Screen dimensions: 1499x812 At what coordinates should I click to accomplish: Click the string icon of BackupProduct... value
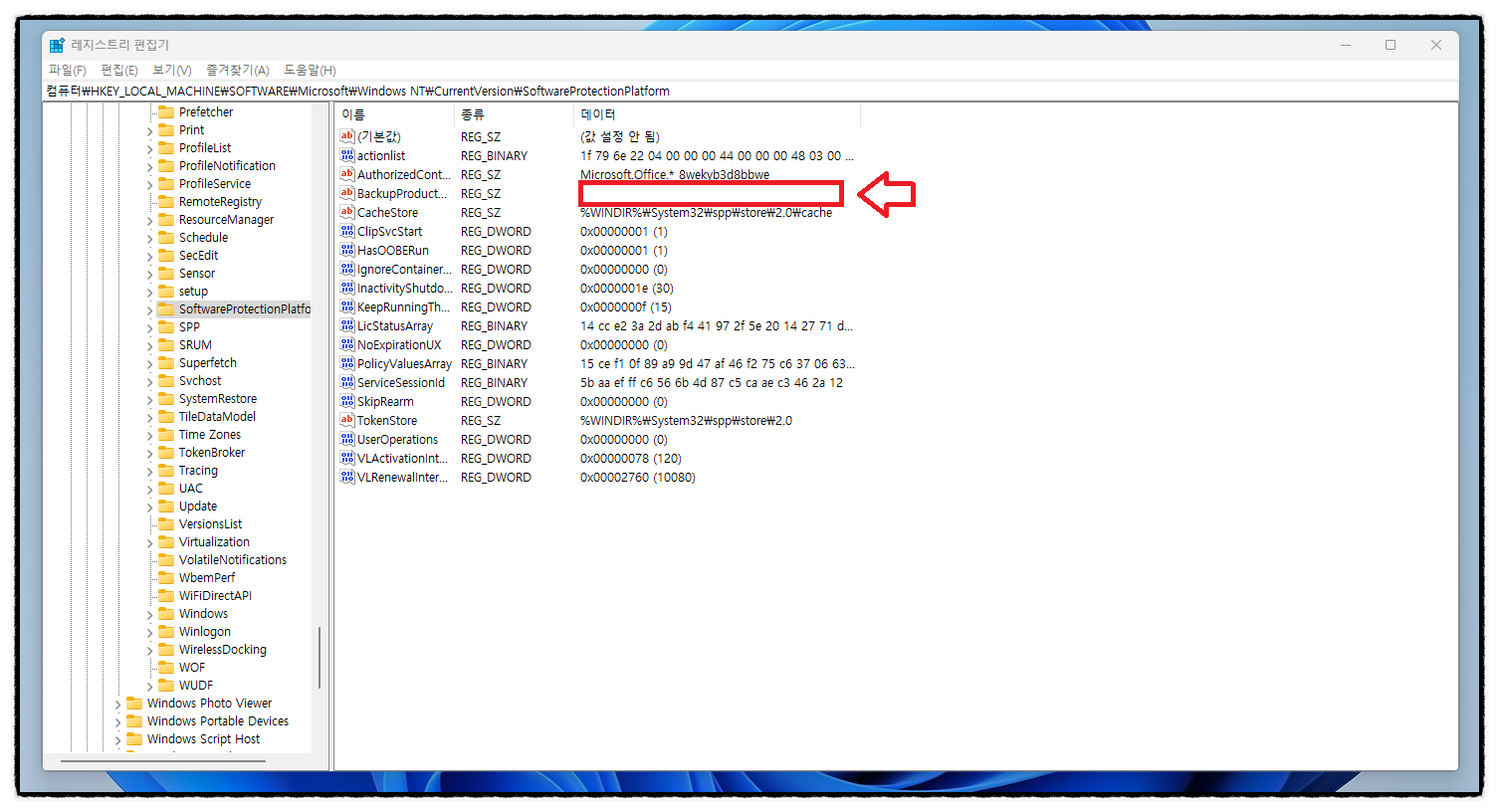coord(347,193)
